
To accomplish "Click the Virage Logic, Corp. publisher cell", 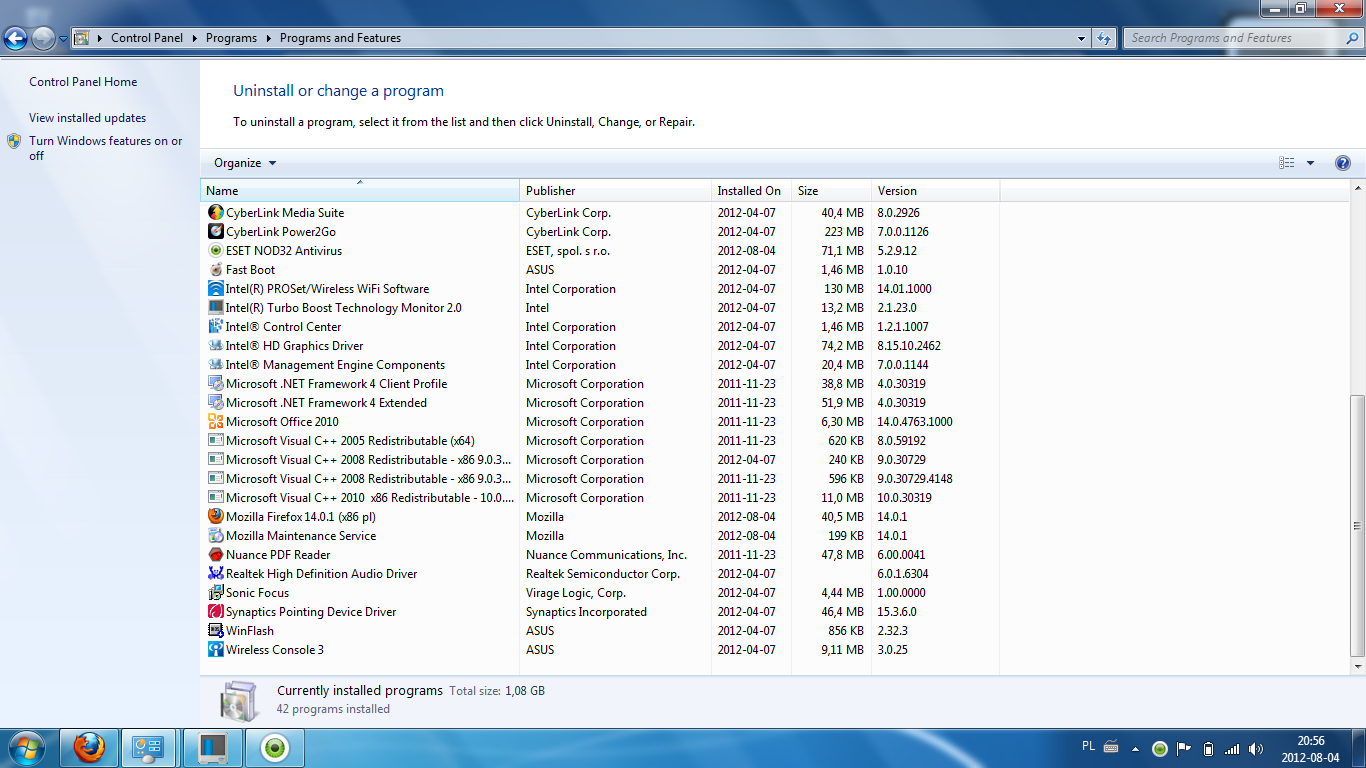I will 576,593.
